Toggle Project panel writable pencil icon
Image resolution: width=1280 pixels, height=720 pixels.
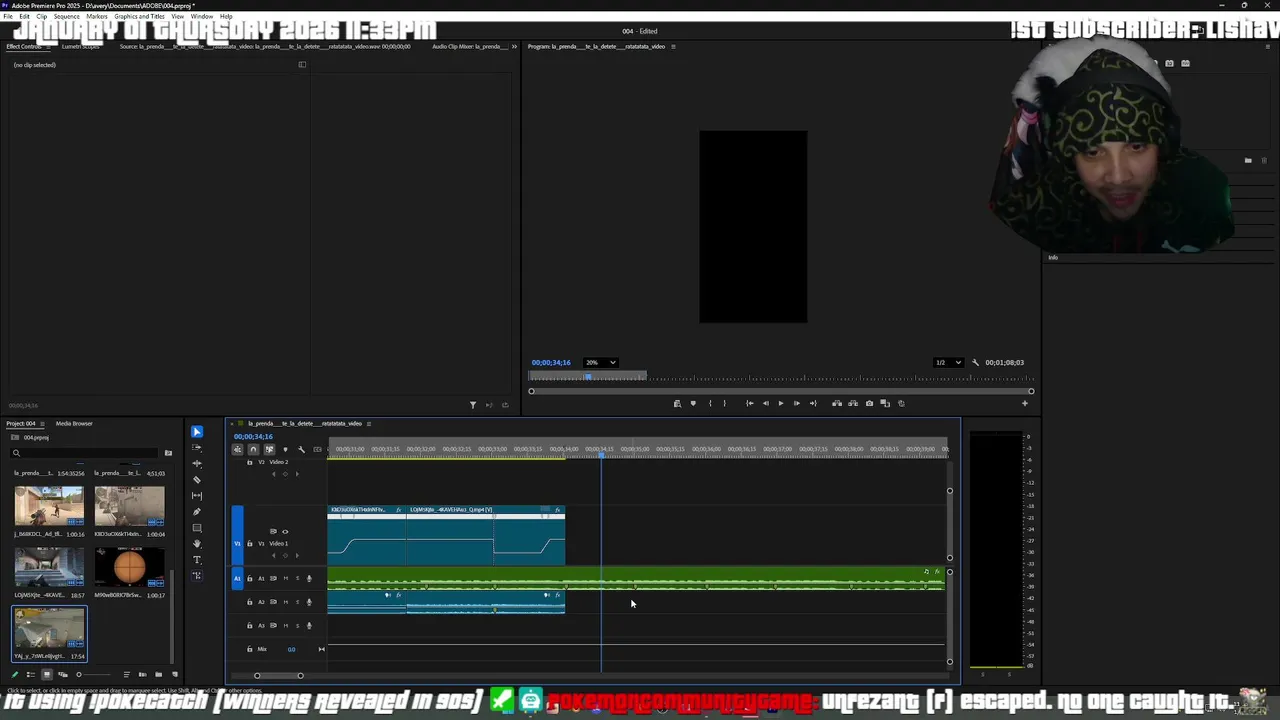(15, 674)
